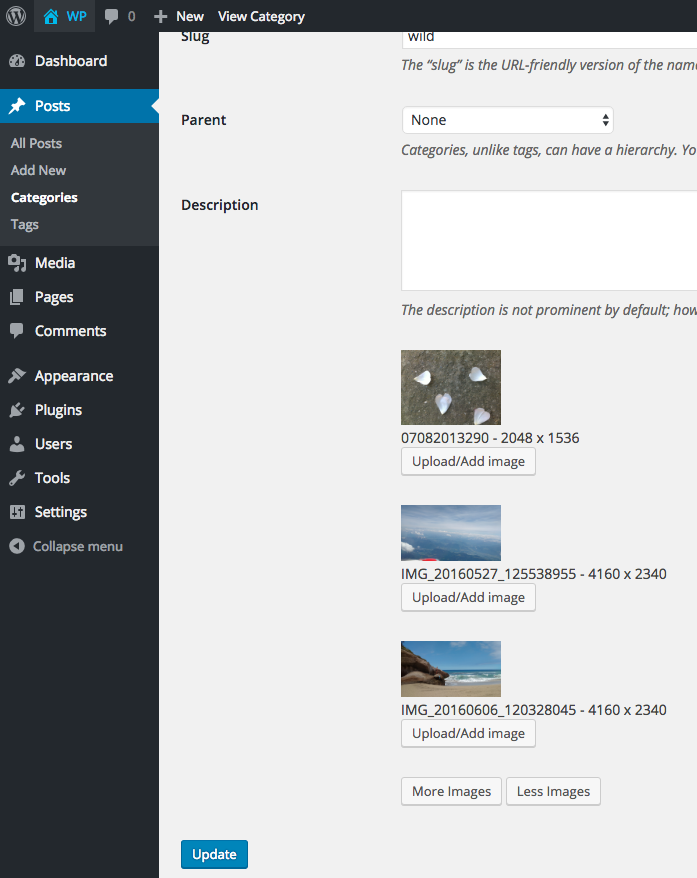Click the WordPress logo icon
The image size is (697, 878).
tap(16, 16)
